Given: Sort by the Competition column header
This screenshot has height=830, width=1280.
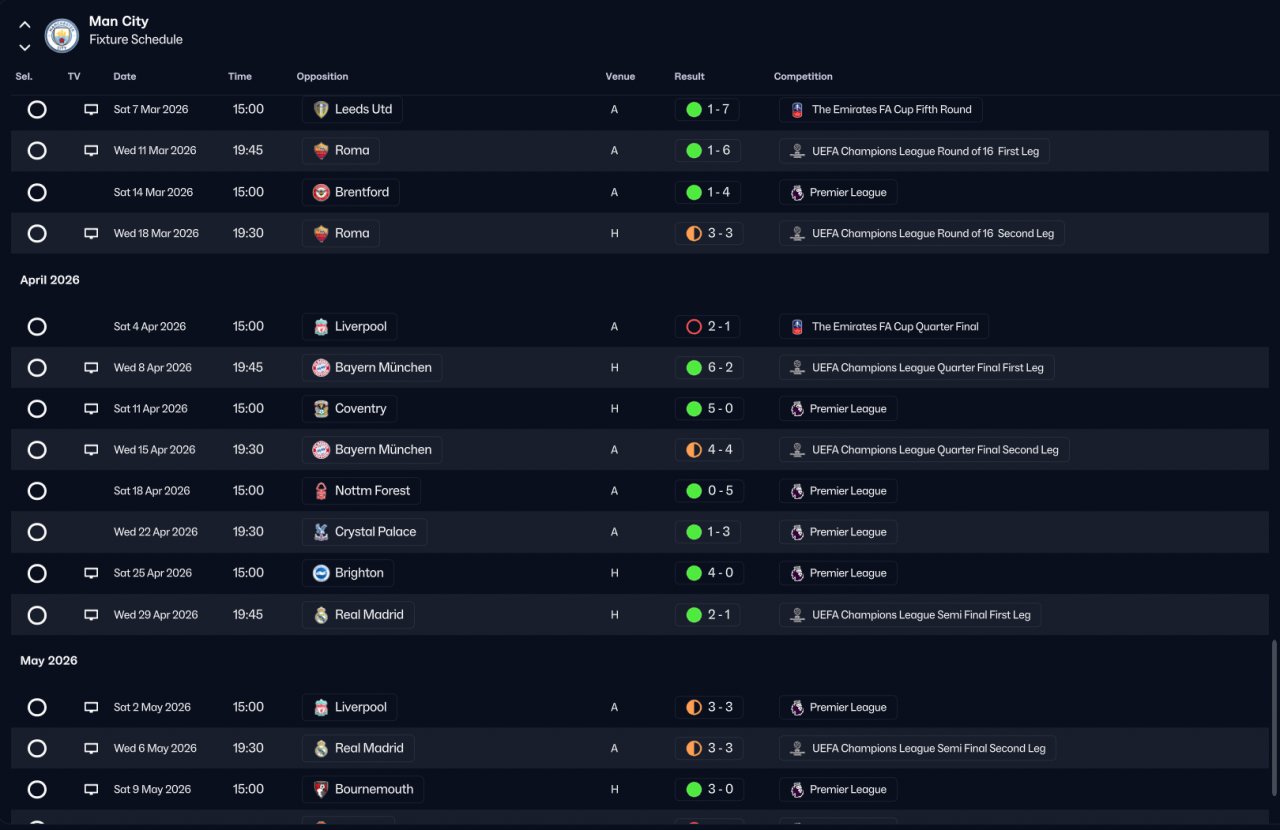Looking at the screenshot, I should click(x=803, y=77).
